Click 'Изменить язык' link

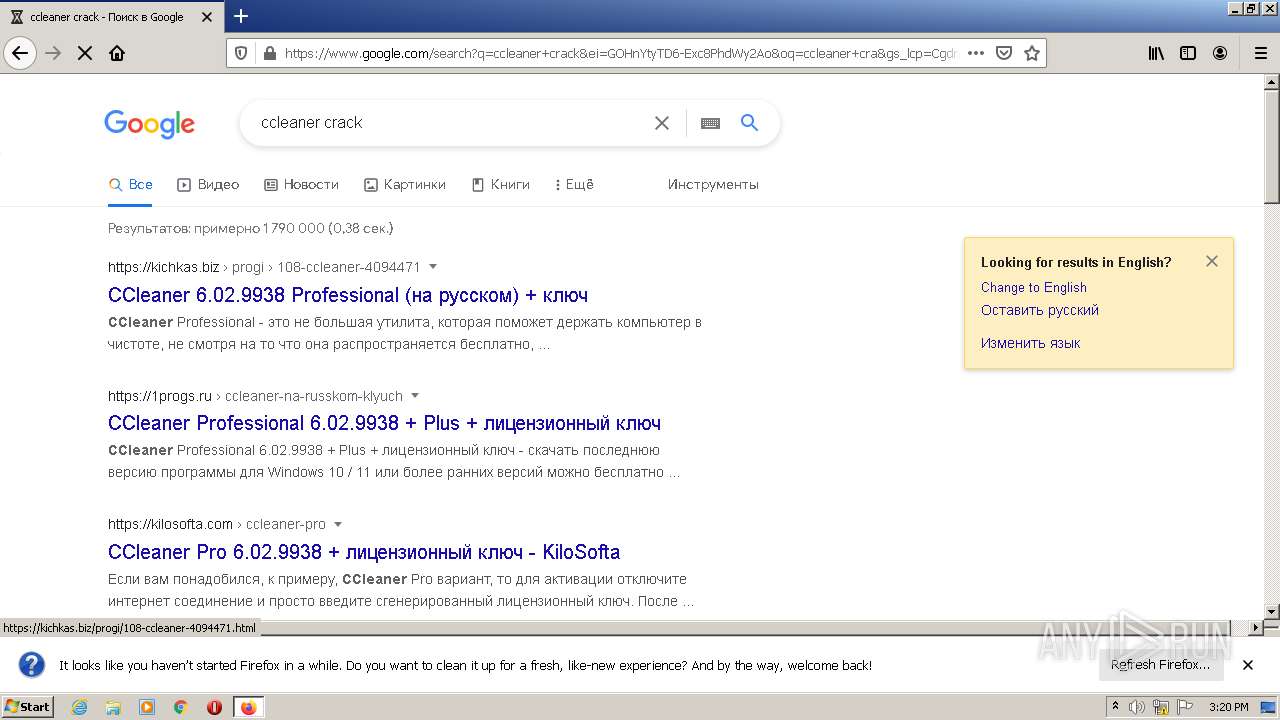pyautogui.click(x=1030, y=343)
